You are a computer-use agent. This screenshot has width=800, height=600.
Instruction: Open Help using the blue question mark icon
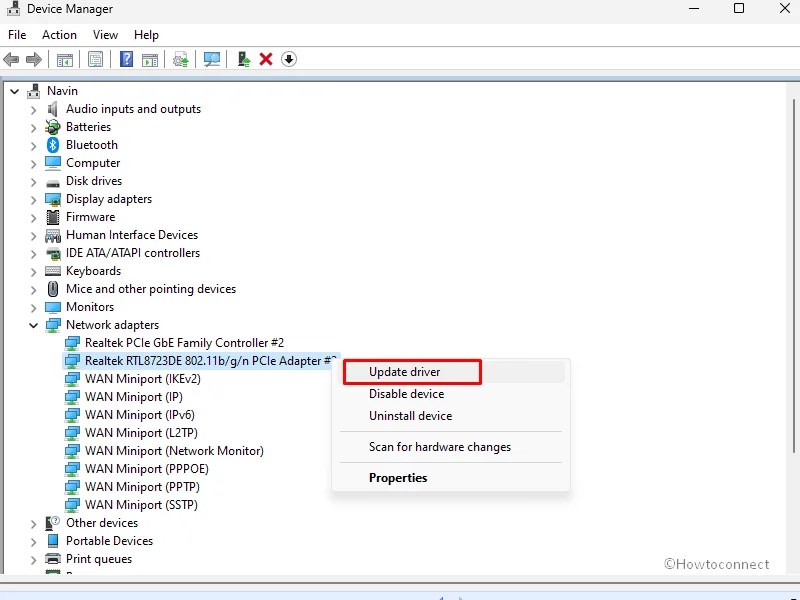pyautogui.click(x=126, y=59)
